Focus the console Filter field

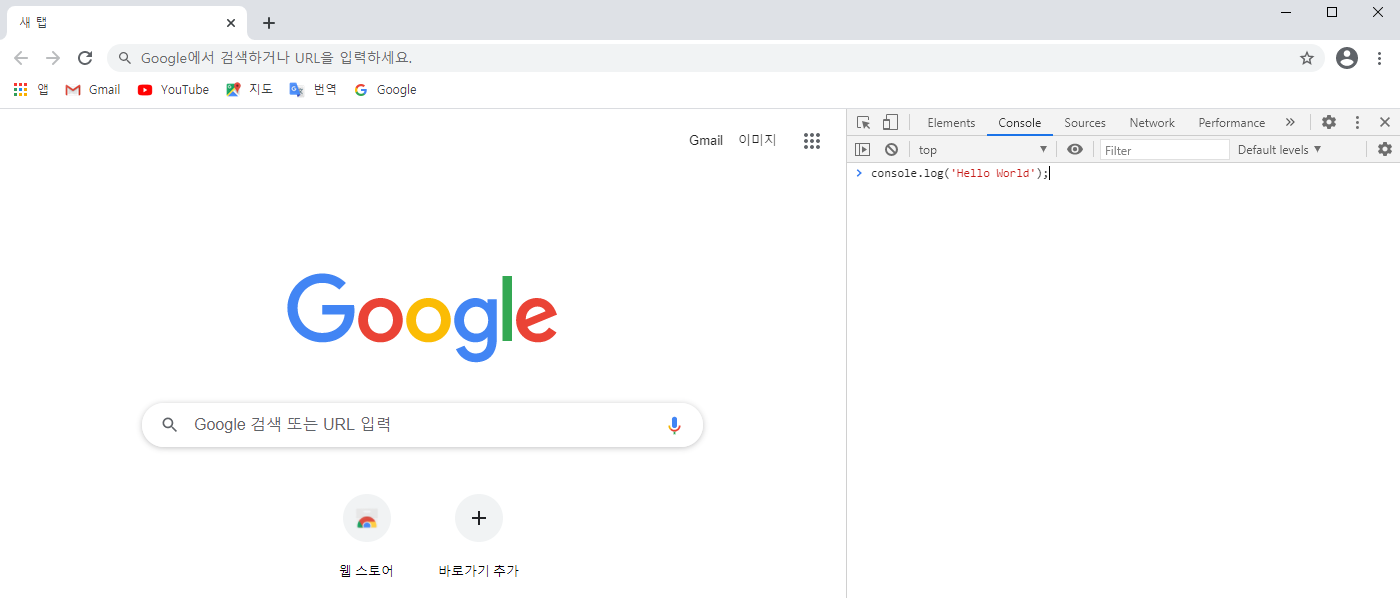1165,150
